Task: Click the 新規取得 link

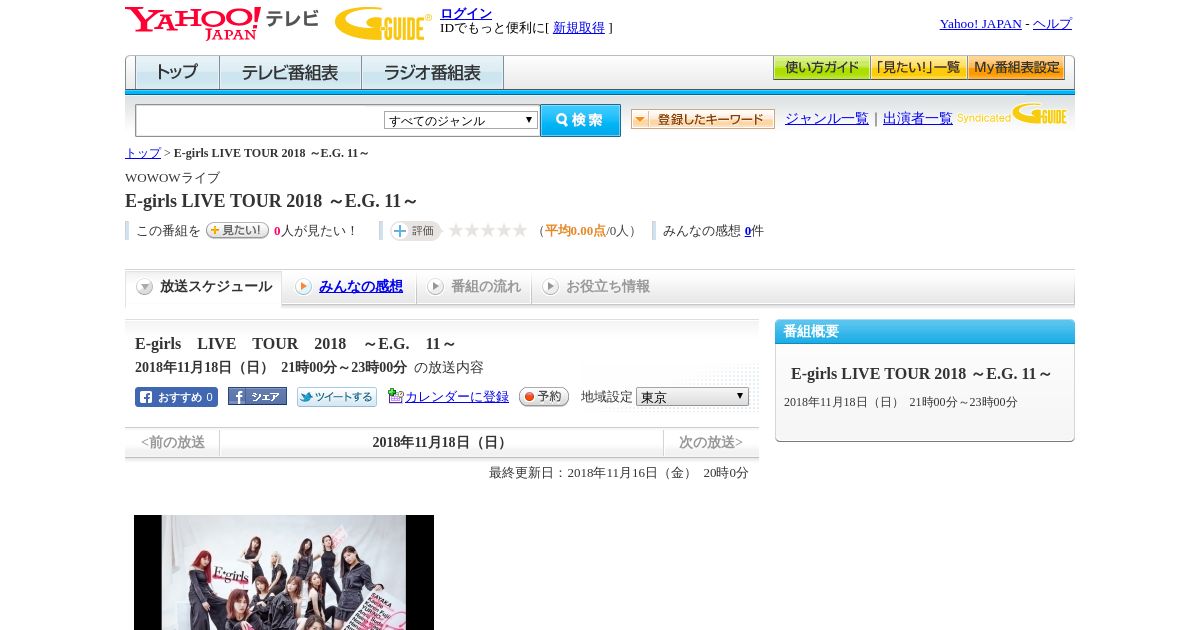Action: (x=579, y=28)
